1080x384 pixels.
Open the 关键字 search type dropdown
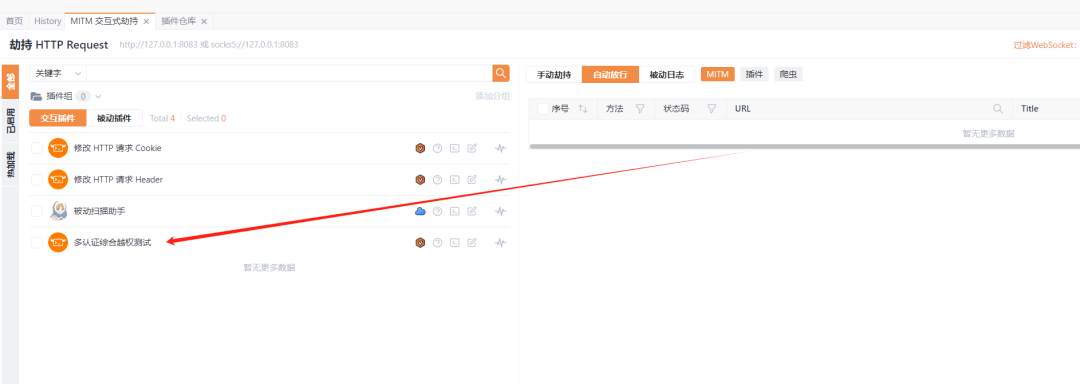click(58, 73)
